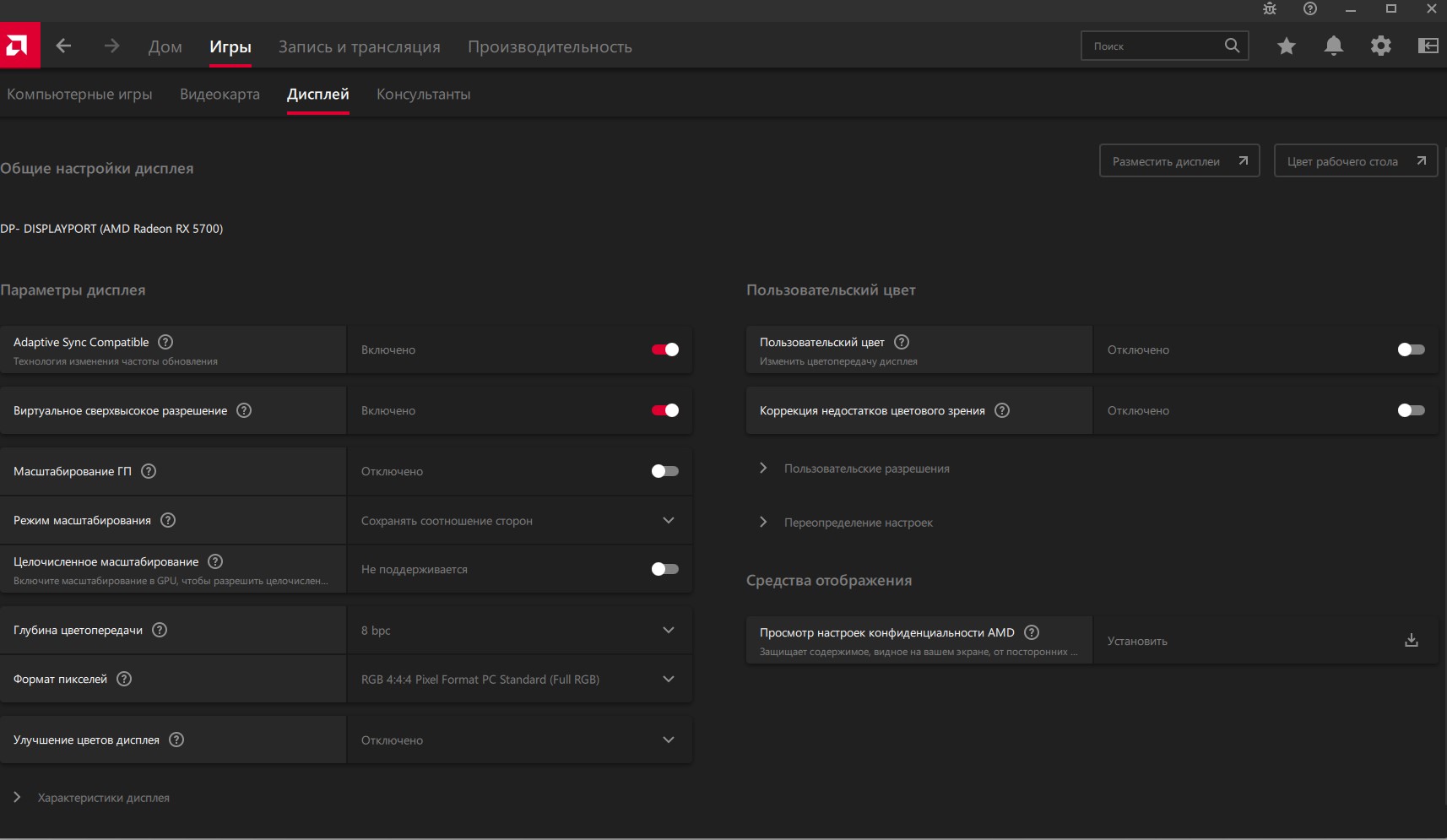Viewport: 1447px width, 840px height.
Task: Click the Поиск search field
Action: coord(1152,46)
